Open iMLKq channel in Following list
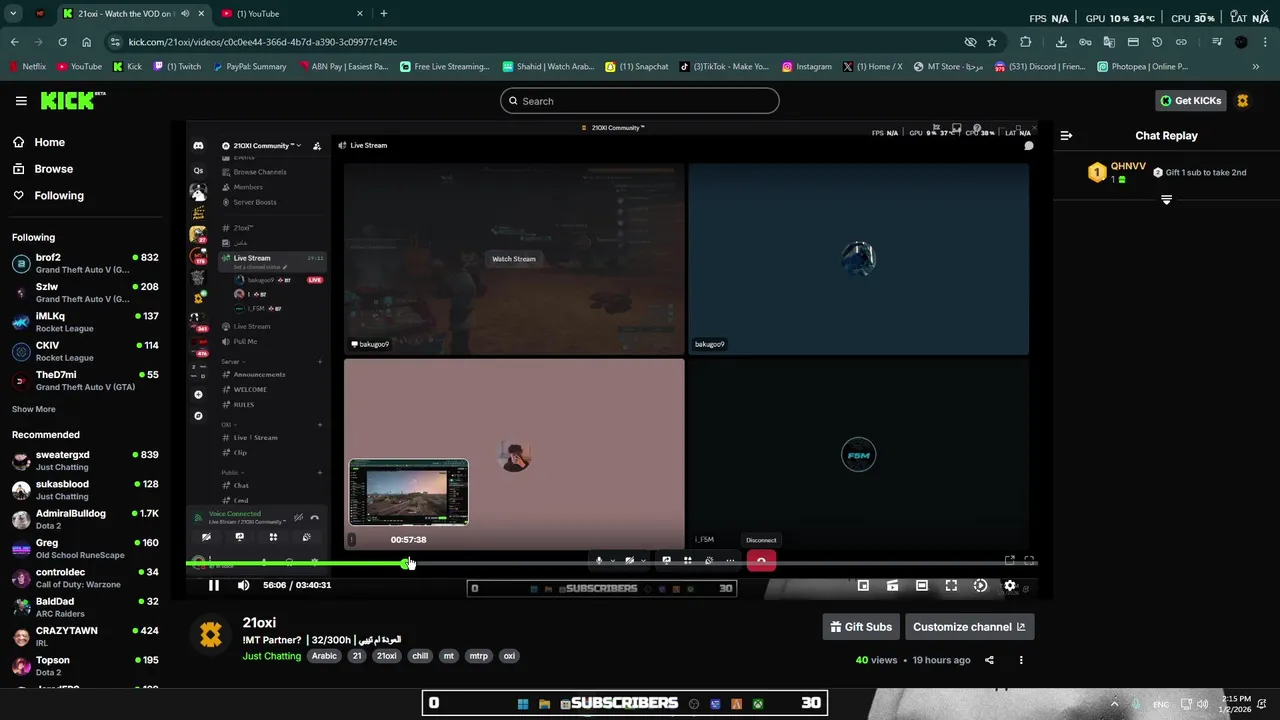 84,322
